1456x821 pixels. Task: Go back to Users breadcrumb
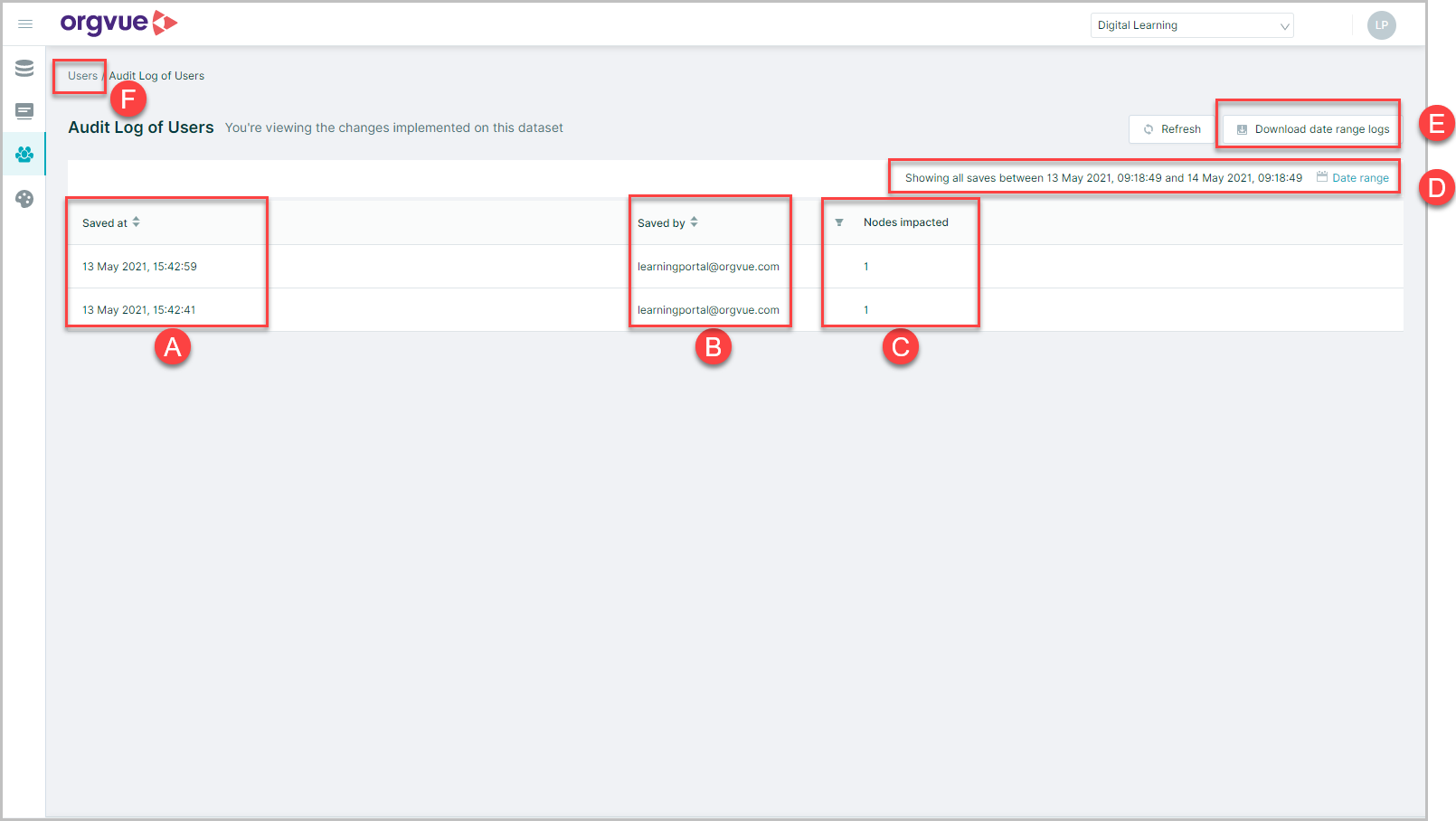82,76
